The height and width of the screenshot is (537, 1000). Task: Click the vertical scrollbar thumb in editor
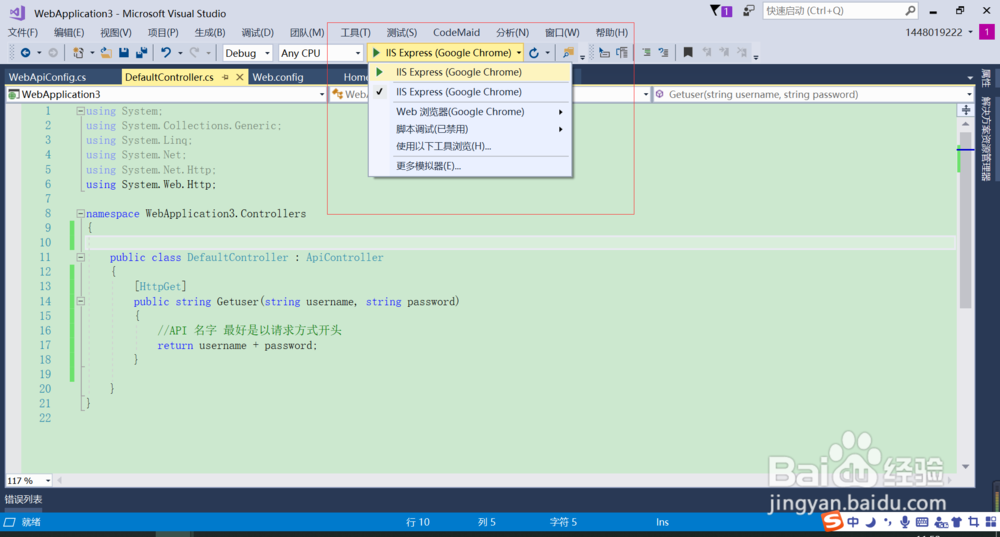pyautogui.click(x=965, y=220)
